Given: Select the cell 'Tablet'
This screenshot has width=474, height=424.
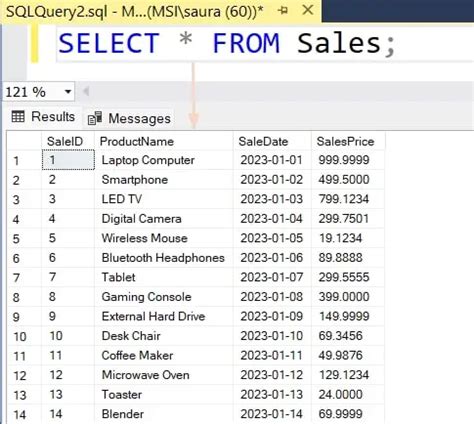Looking at the screenshot, I should (x=164, y=277).
